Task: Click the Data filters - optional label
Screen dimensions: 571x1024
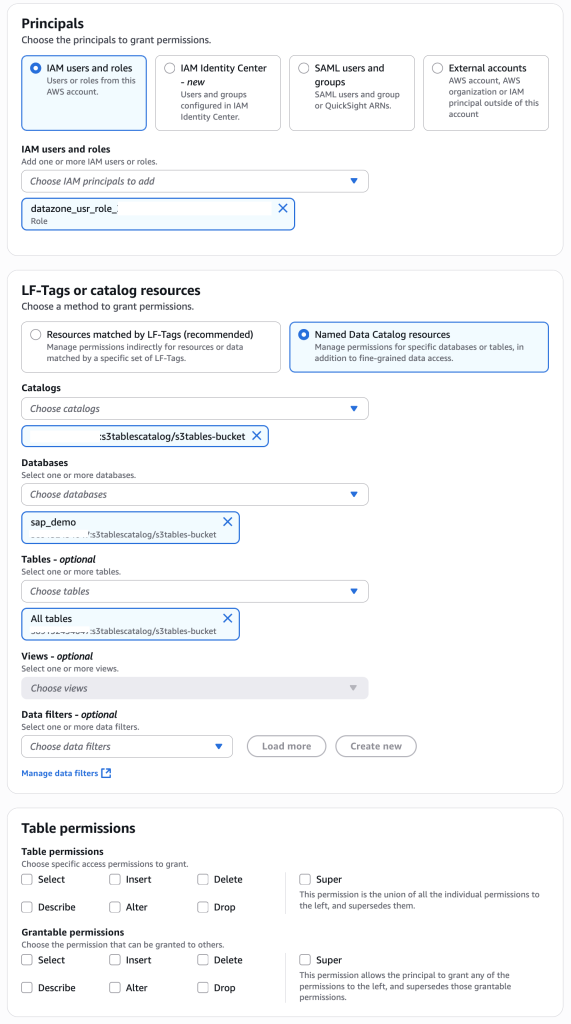Action: coord(69,714)
